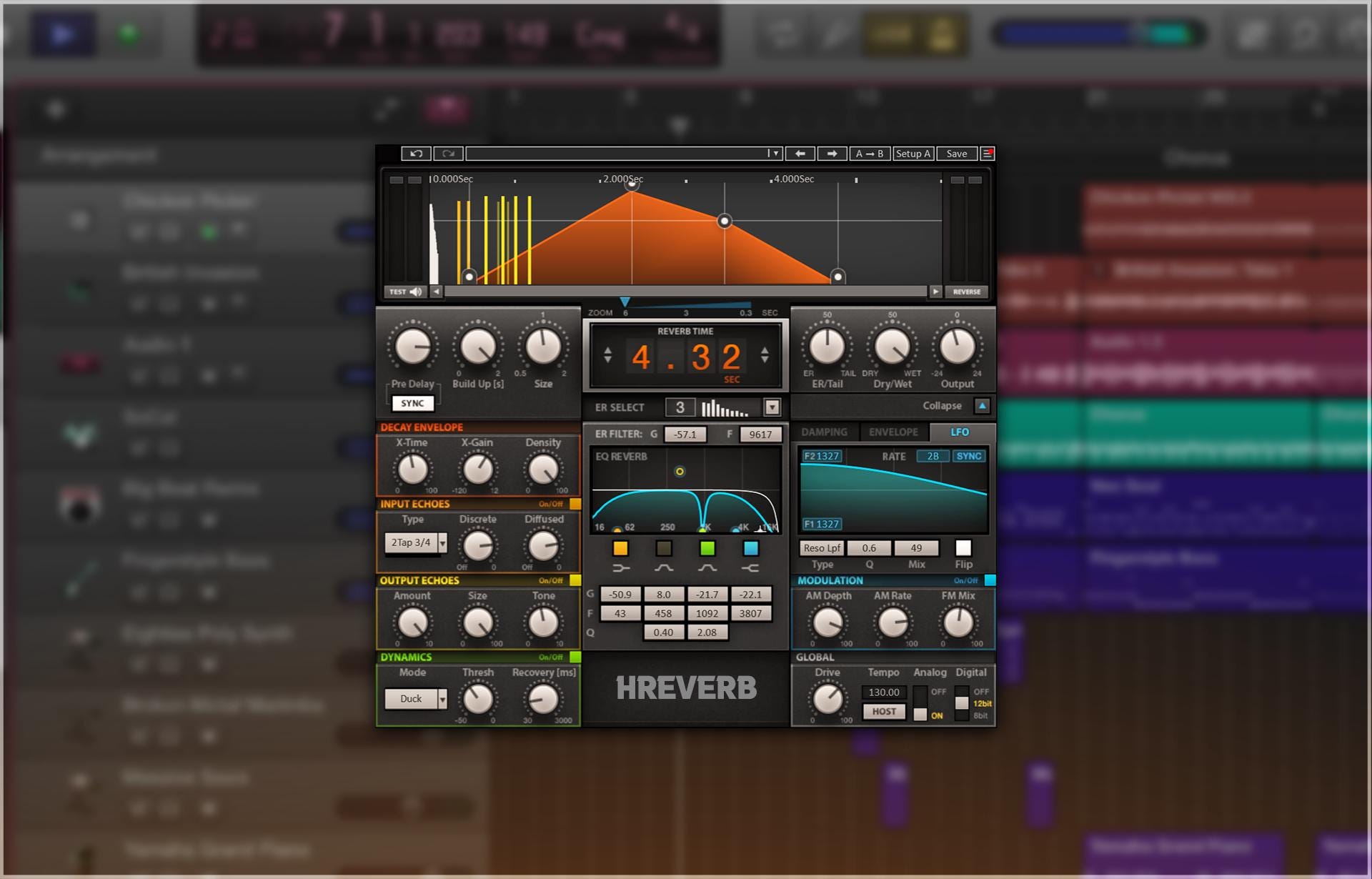This screenshot has width=1372, height=879.
Task: Click the LFO RATE value 2B
Action: coord(933,456)
